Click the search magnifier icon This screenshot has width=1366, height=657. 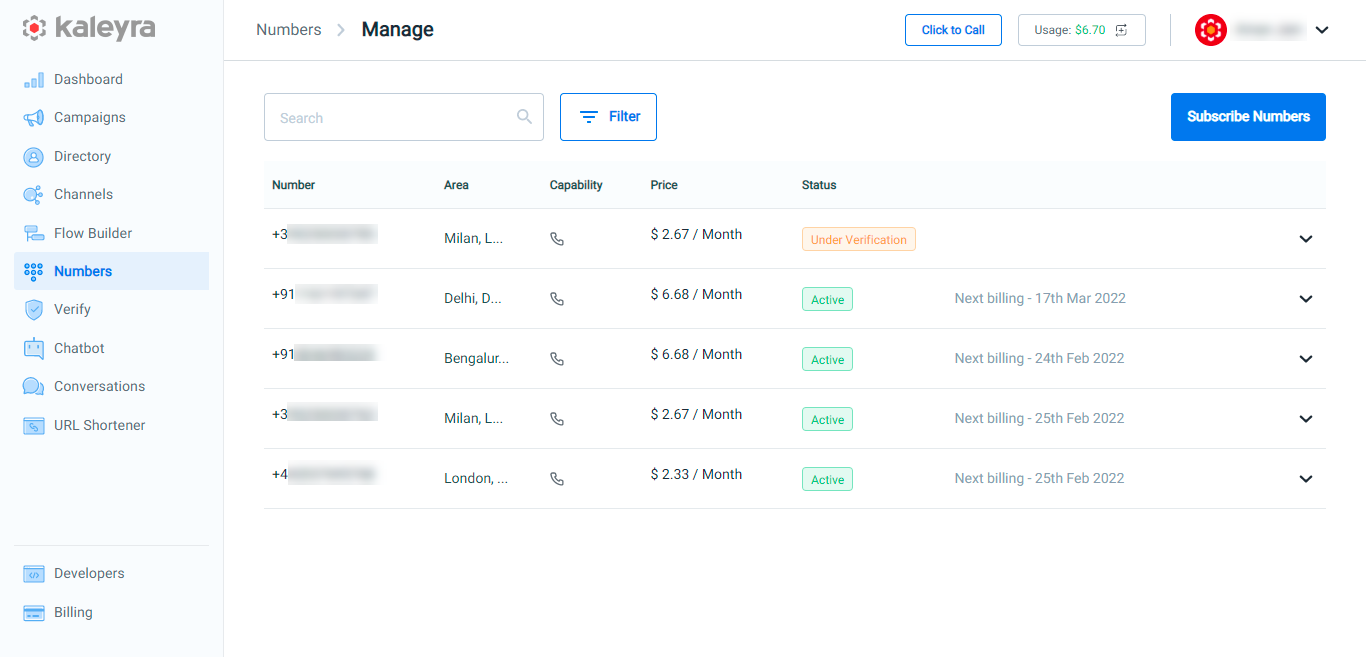click(x=524, y=117)
